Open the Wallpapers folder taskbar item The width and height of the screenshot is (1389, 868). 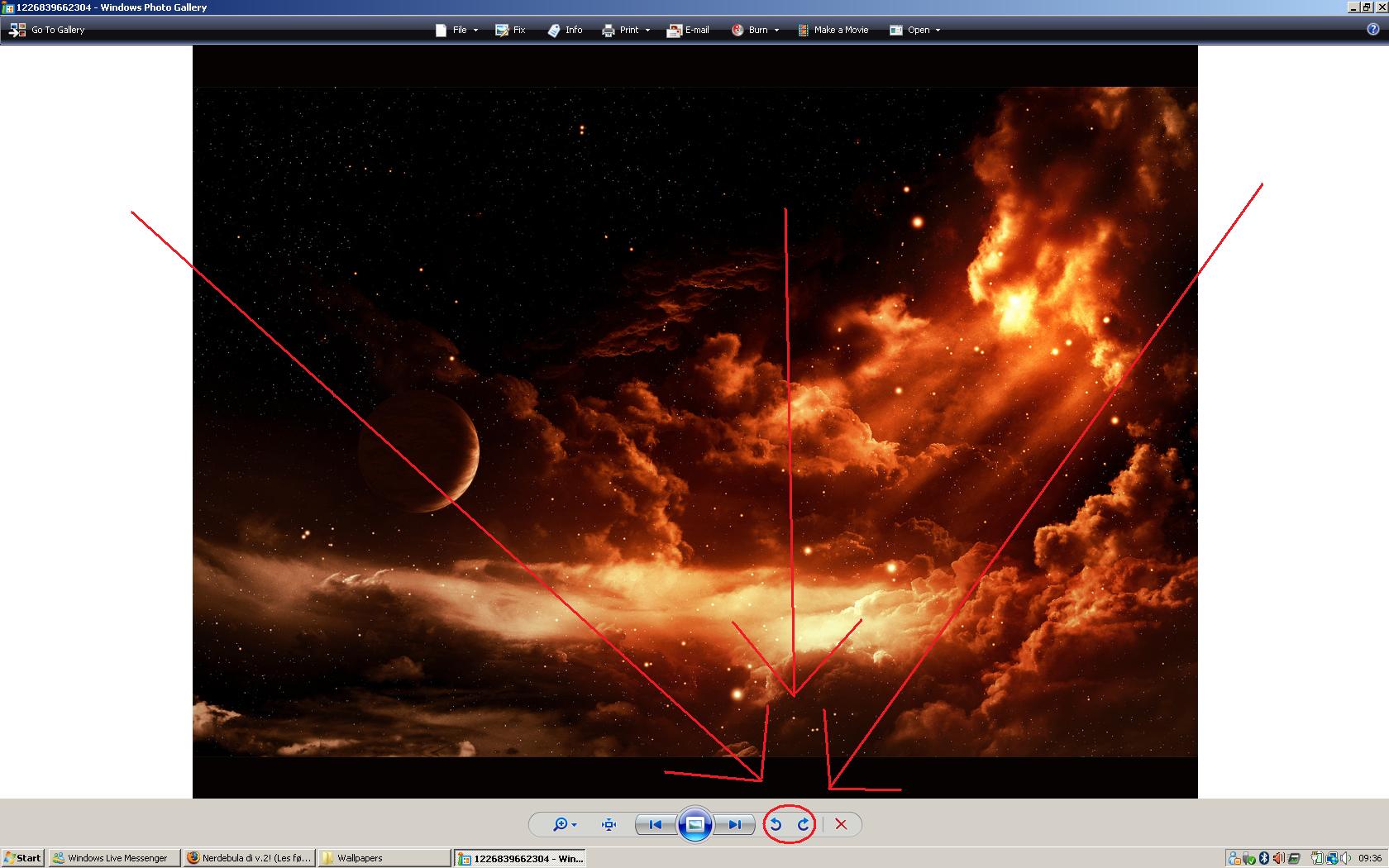pos(384,858)
